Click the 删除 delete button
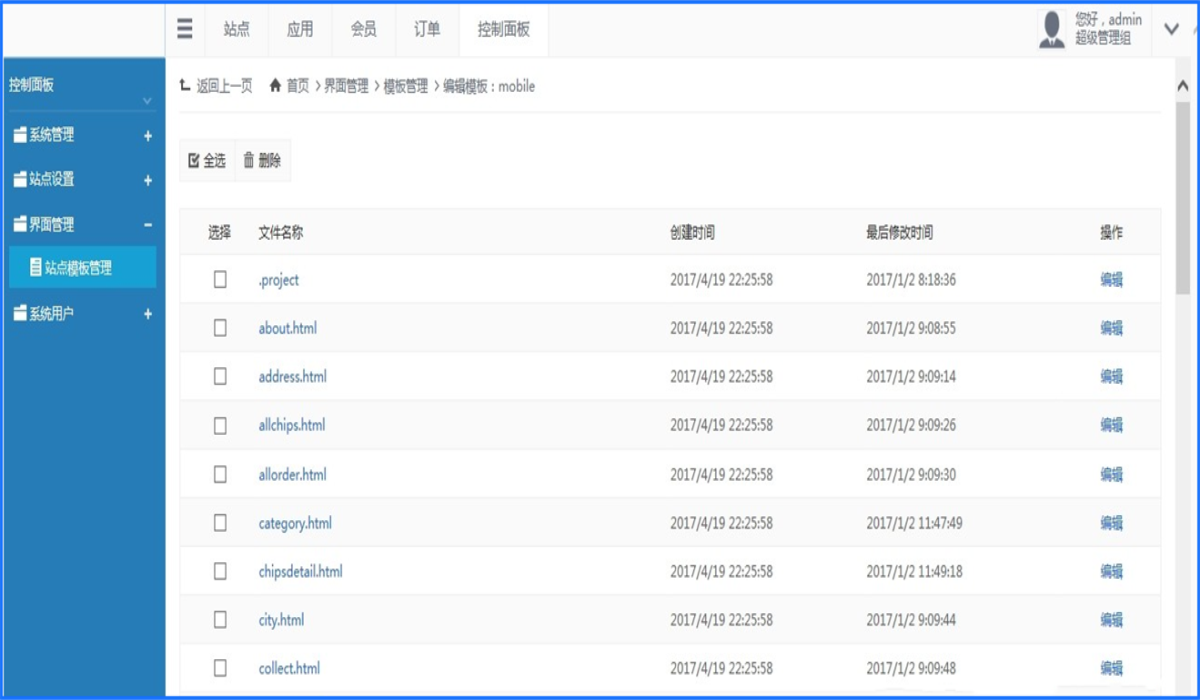Screen dimensions: 1200x700 pyautogui.click(x=262, y=160)
